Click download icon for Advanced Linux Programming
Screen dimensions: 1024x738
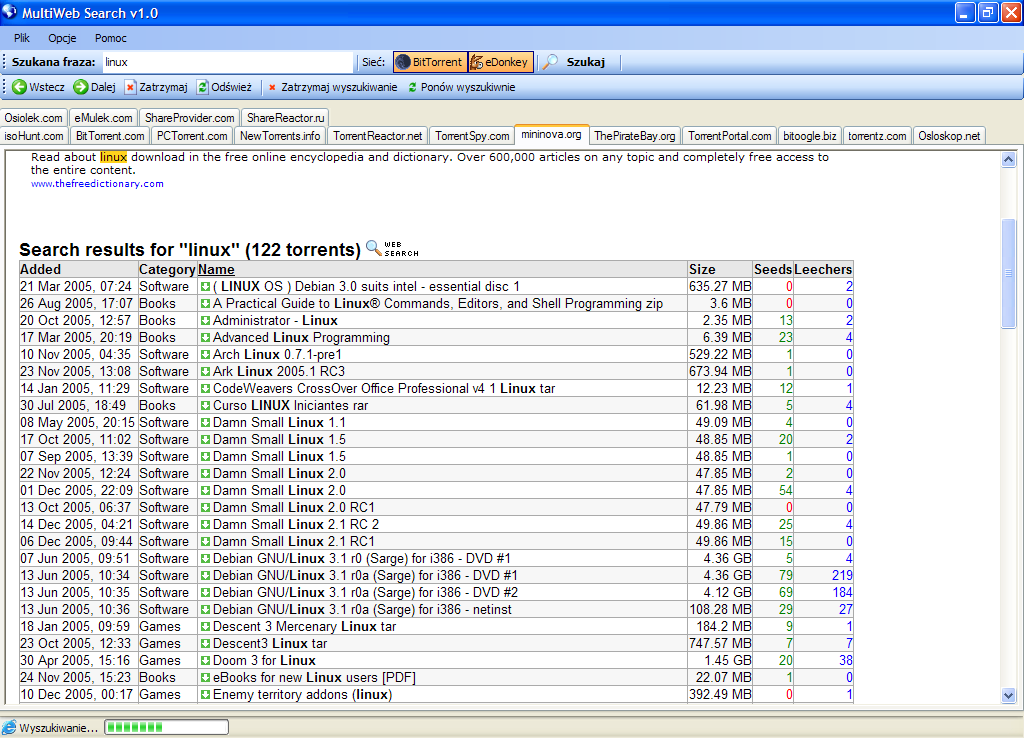click(205, 338)
